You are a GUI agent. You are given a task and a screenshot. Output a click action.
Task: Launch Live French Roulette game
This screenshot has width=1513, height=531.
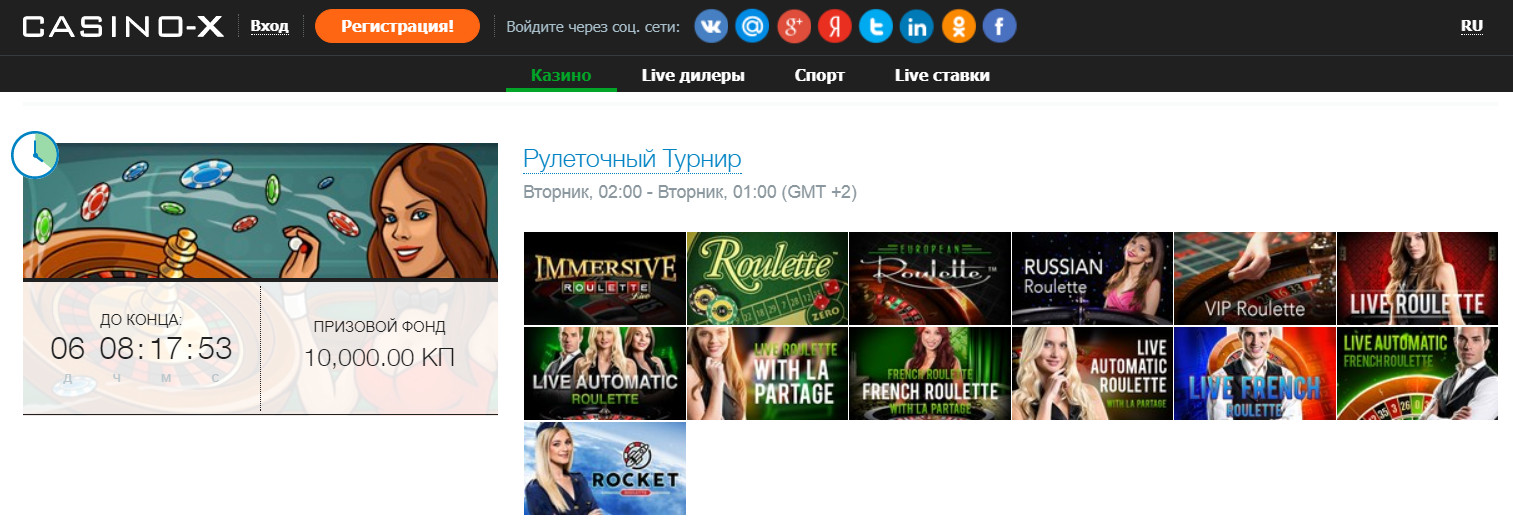click(1255, 373)
